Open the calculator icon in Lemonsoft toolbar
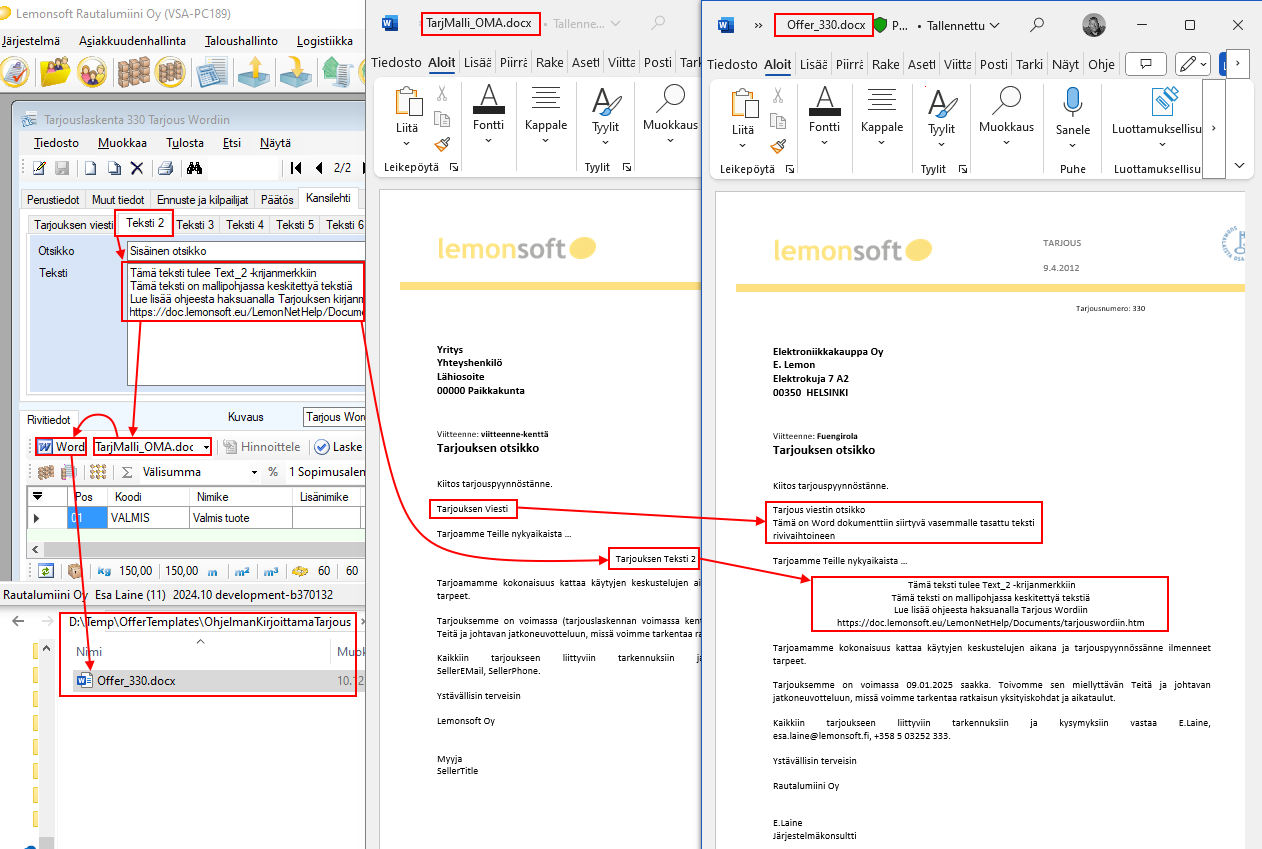 (x=212, y=72)
